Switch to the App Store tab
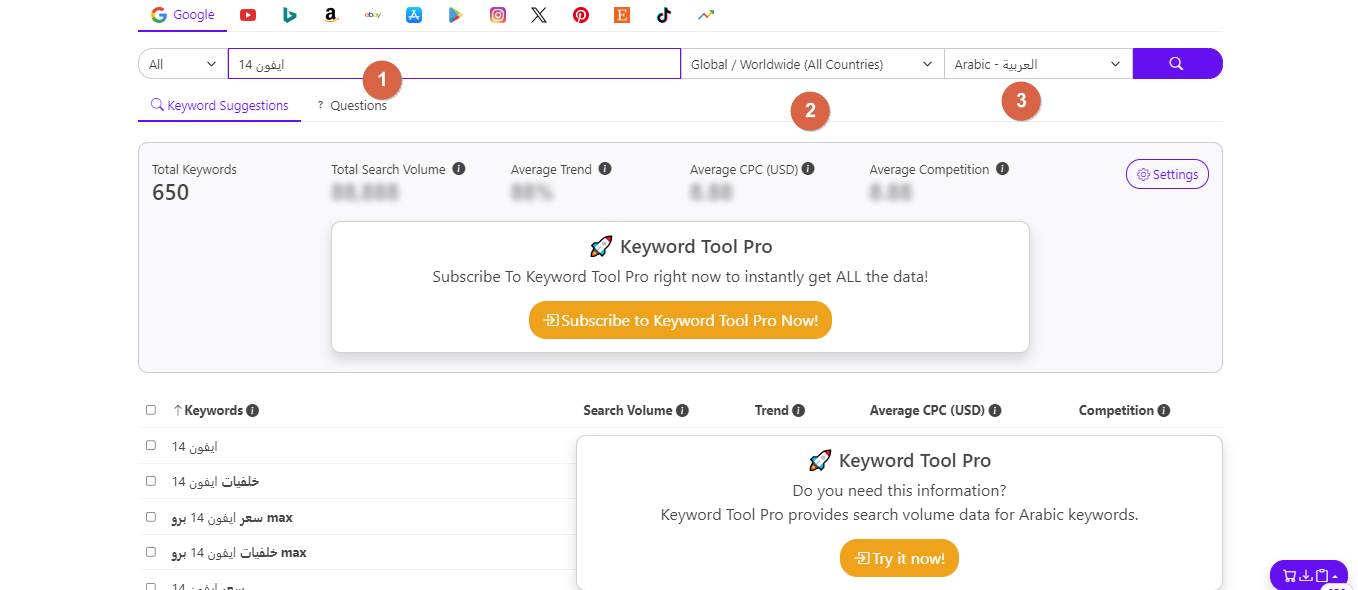Viewport: 1358px width, 590px height. [414, 15]
